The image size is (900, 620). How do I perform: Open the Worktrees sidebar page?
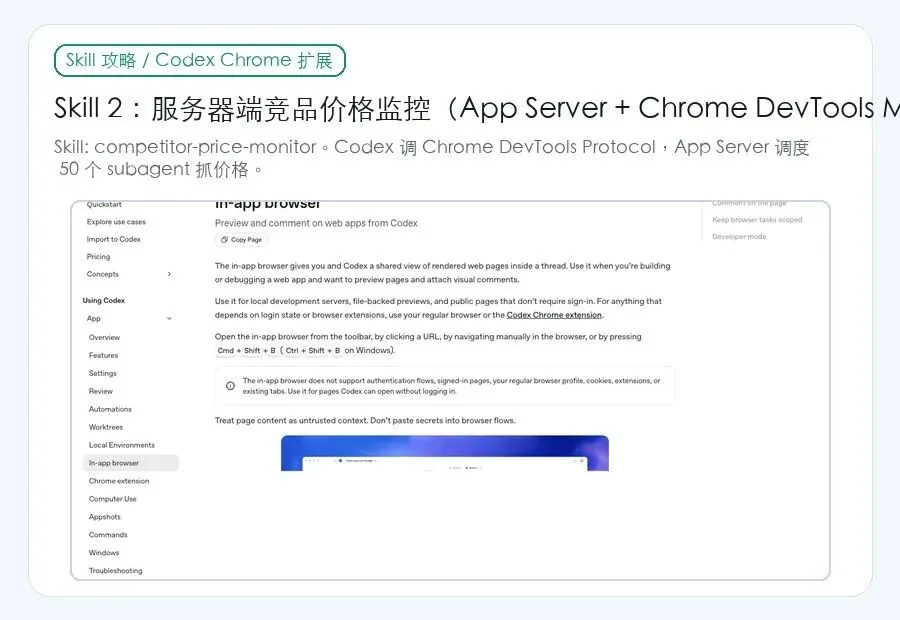(106, 427)
